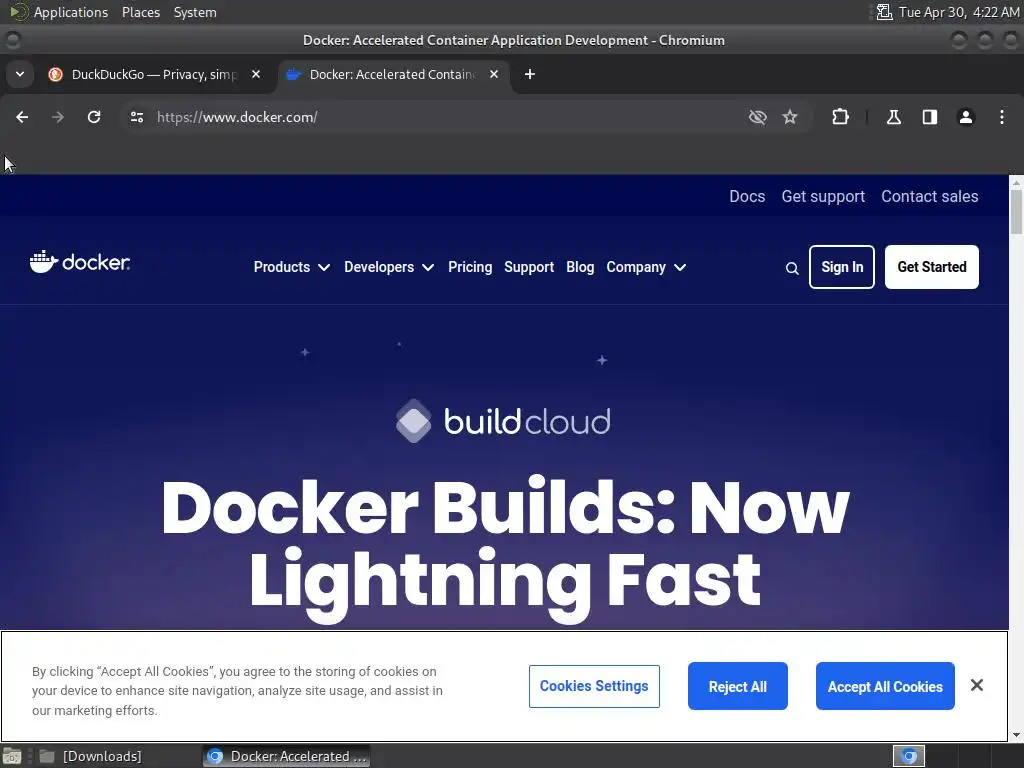Click the site search magnifier icon

[x=792, y=268]
